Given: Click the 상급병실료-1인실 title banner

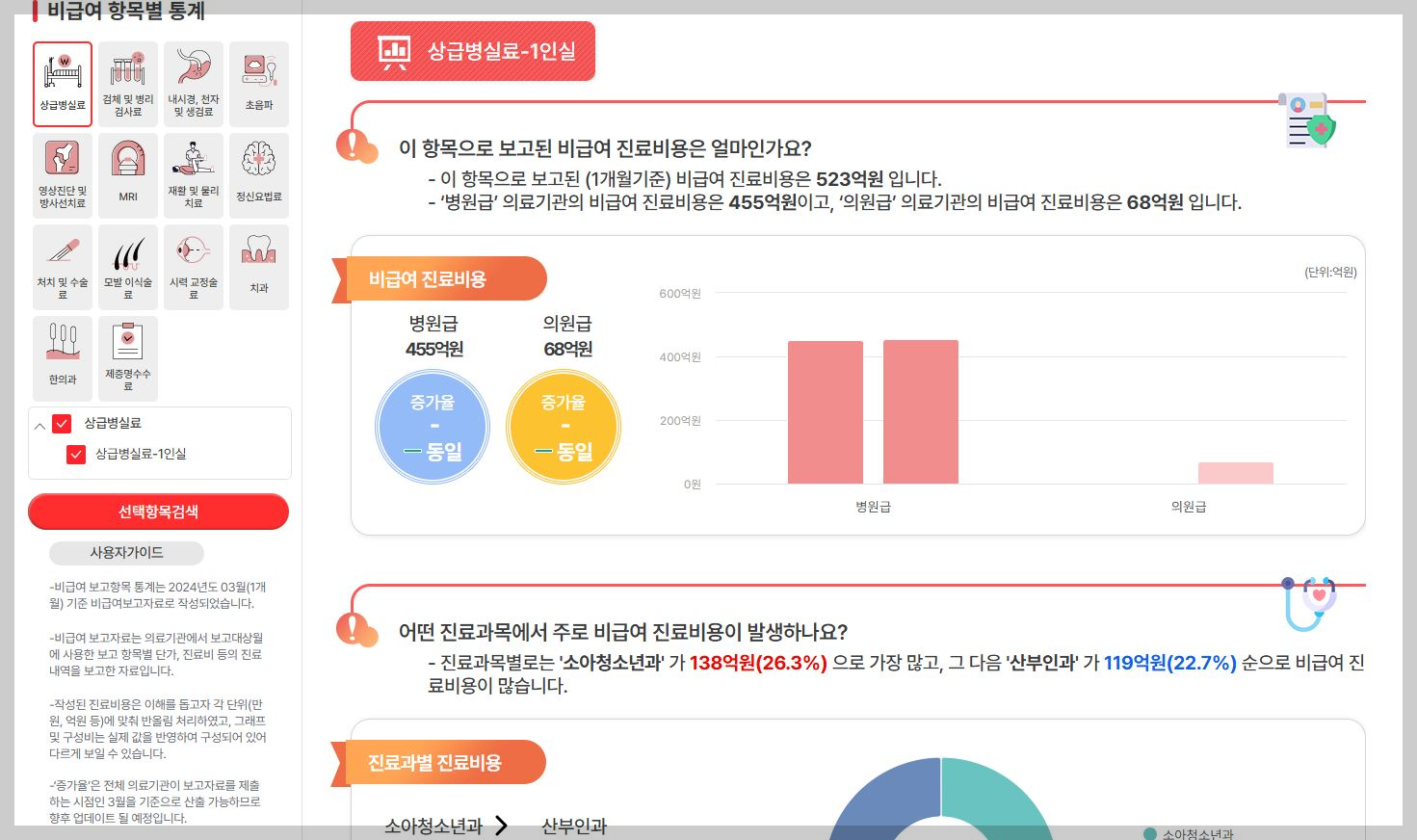Looking at the screenshot, I should pos(473,52).
